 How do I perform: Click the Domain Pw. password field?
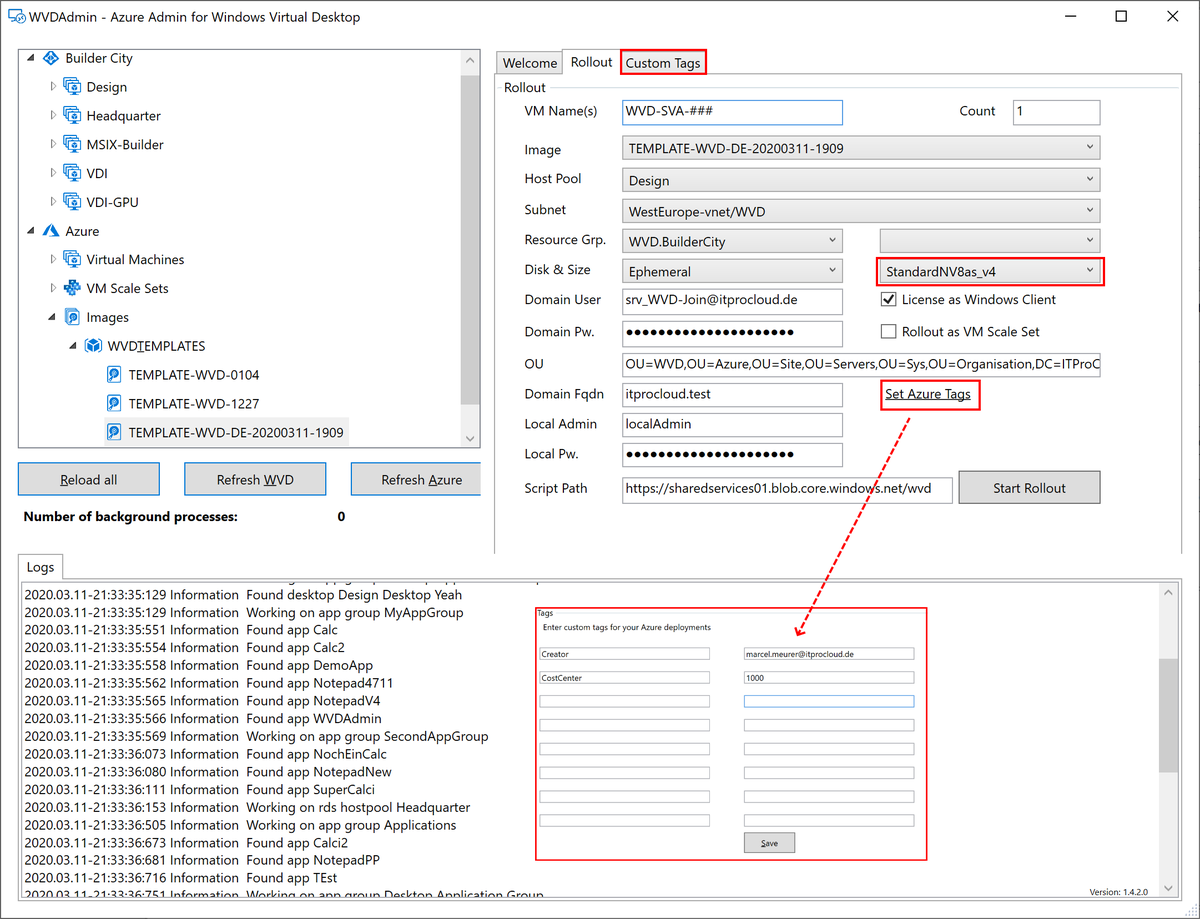coord(732,332)
